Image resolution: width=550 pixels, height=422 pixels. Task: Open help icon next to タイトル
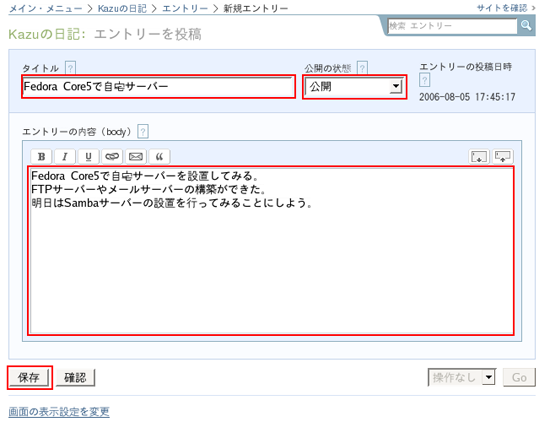point(71,68)
